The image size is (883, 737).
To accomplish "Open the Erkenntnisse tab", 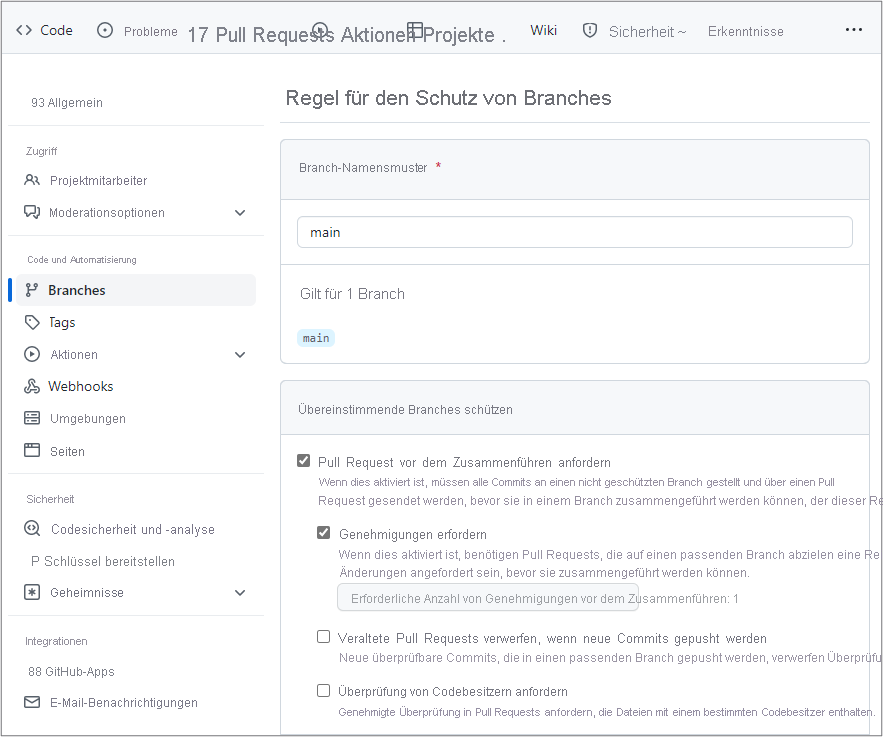I will tap(746, 32).
